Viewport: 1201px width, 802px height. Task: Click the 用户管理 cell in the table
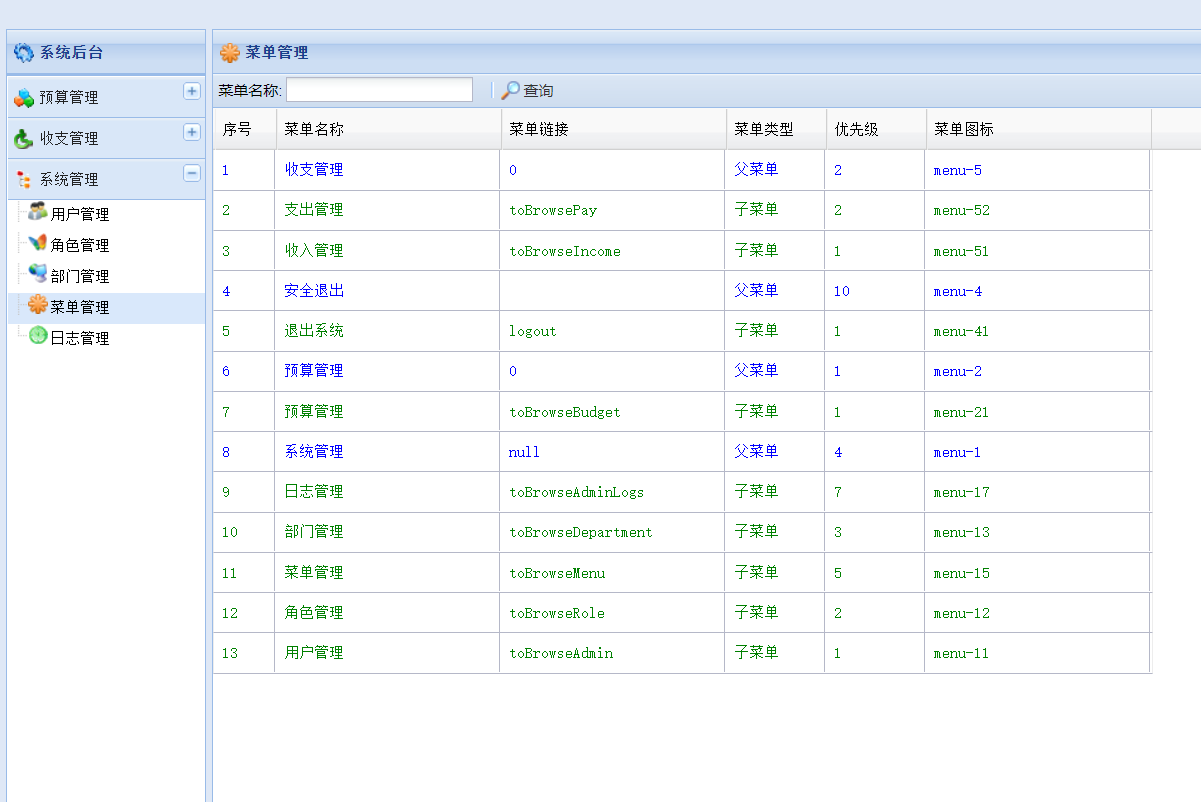387,653
